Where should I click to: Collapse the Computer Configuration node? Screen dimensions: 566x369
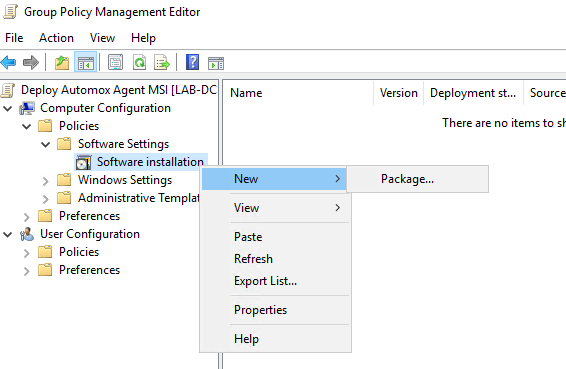click(x=8, y=108)
